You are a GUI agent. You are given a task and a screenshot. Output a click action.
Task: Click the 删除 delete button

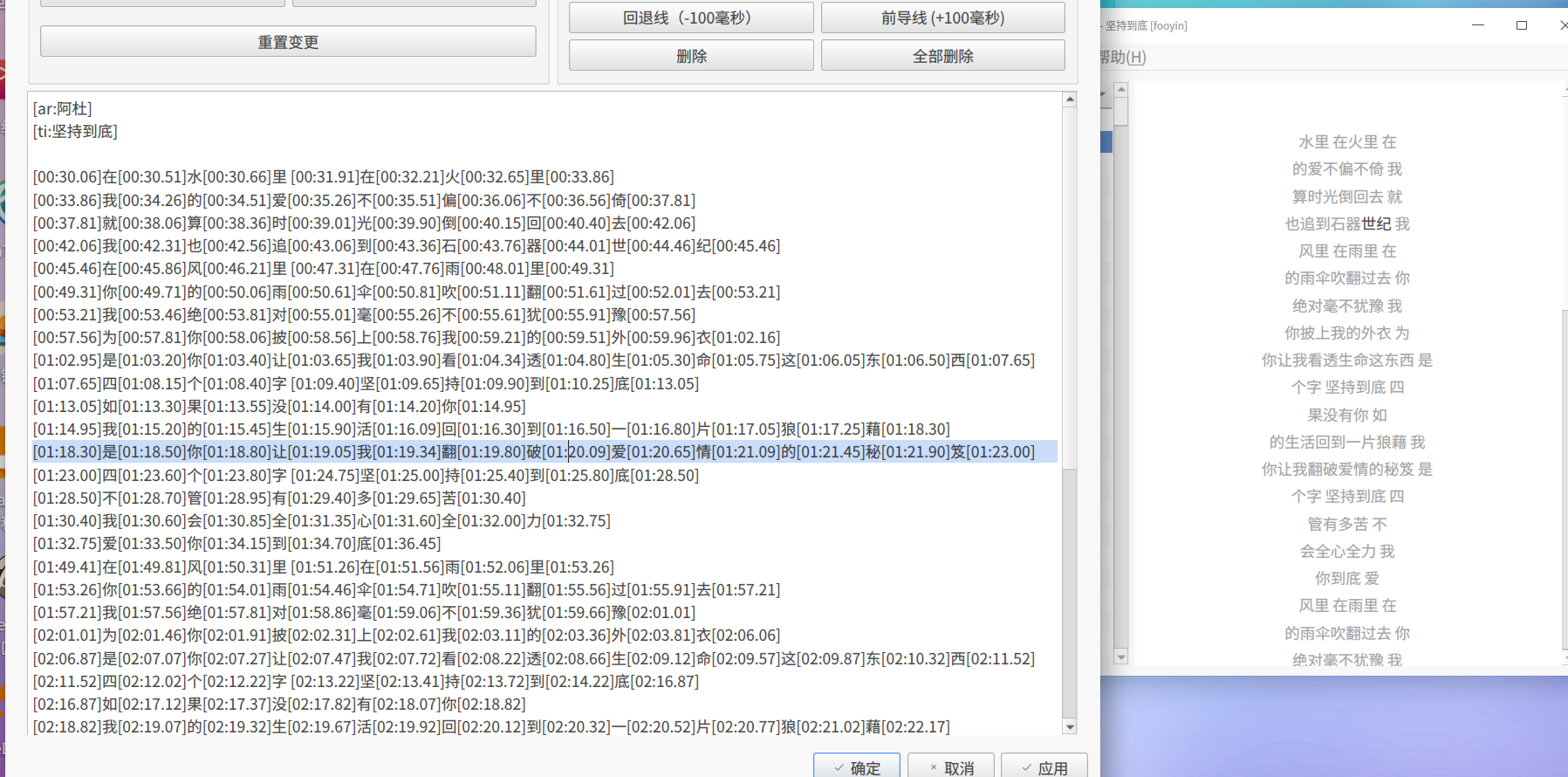tap(691, 56)
